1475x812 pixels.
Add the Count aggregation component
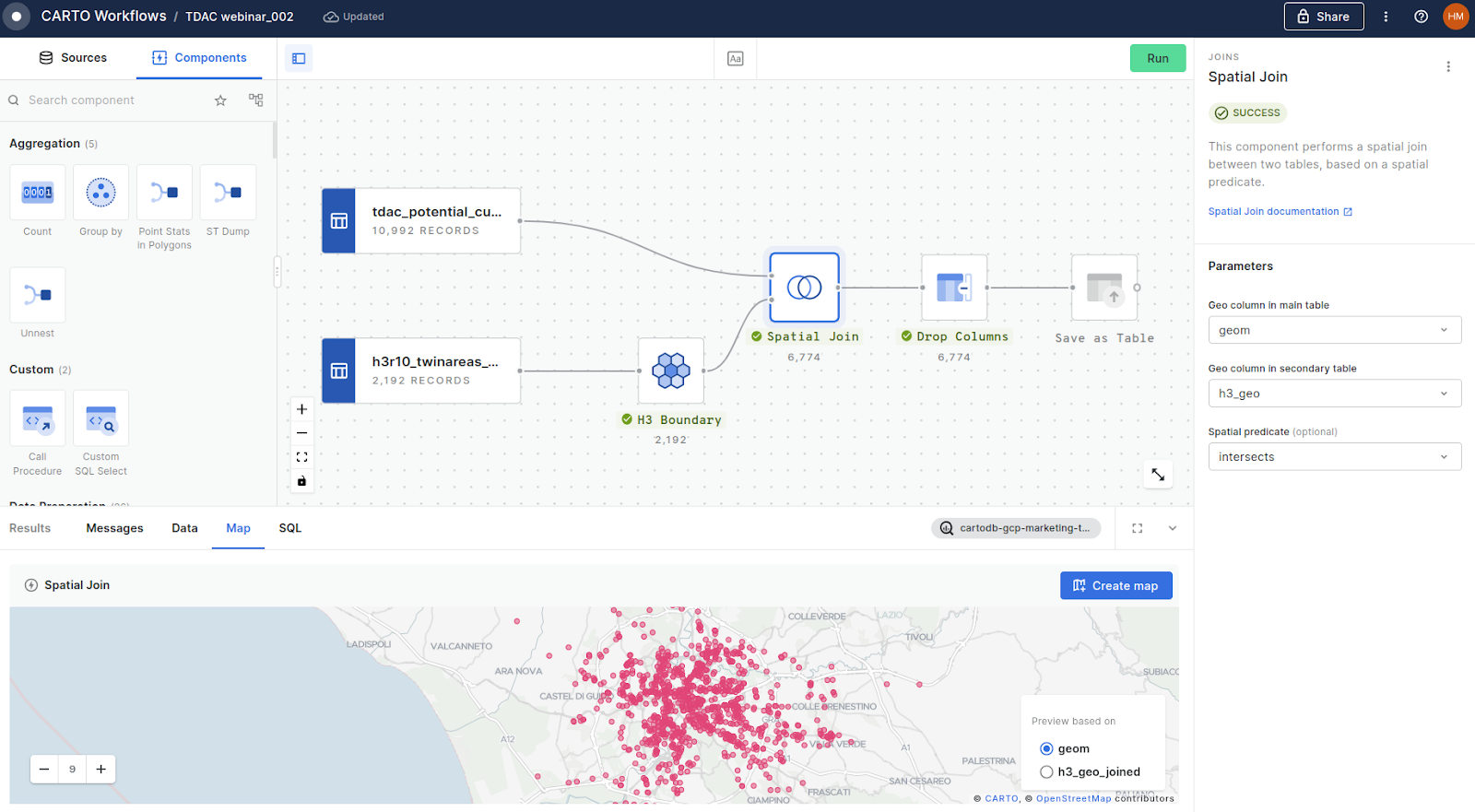[38, 193]
